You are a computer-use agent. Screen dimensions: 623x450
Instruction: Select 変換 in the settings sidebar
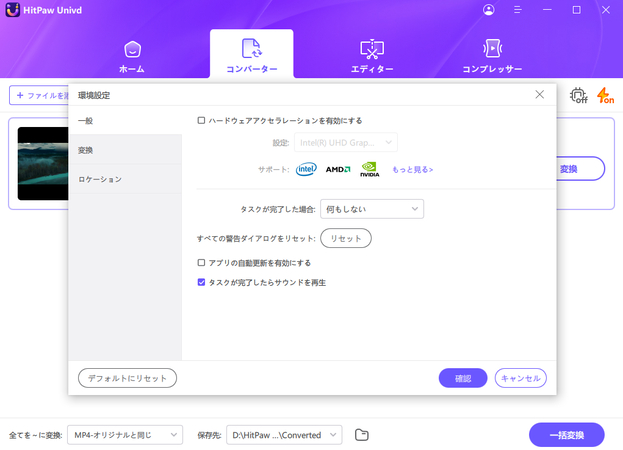(125, 150)
